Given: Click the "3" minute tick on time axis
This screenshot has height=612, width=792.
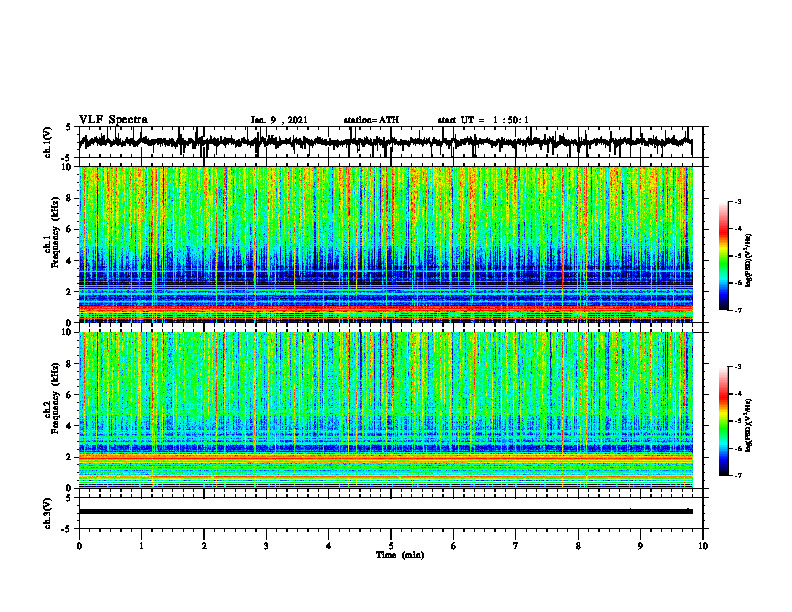Looking at the screenshot, I should pyautogui.click(x=266, y=546).
